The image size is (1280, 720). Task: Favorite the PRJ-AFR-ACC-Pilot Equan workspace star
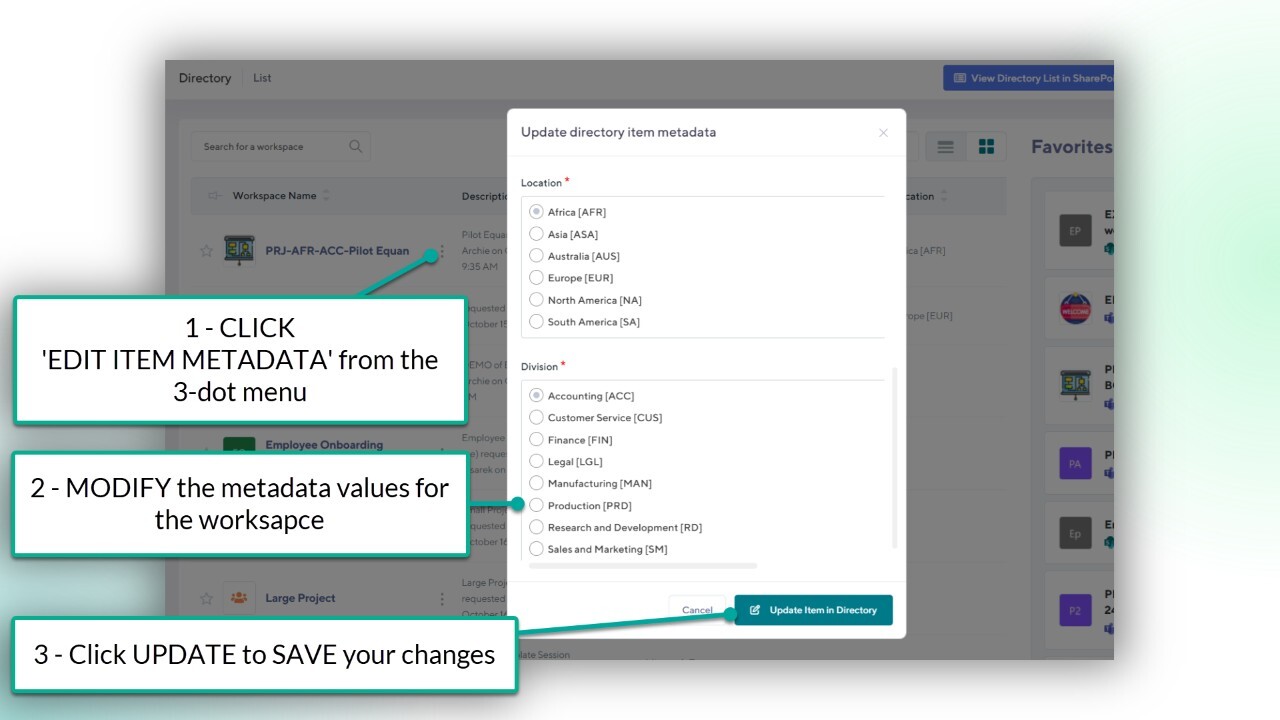206,251
